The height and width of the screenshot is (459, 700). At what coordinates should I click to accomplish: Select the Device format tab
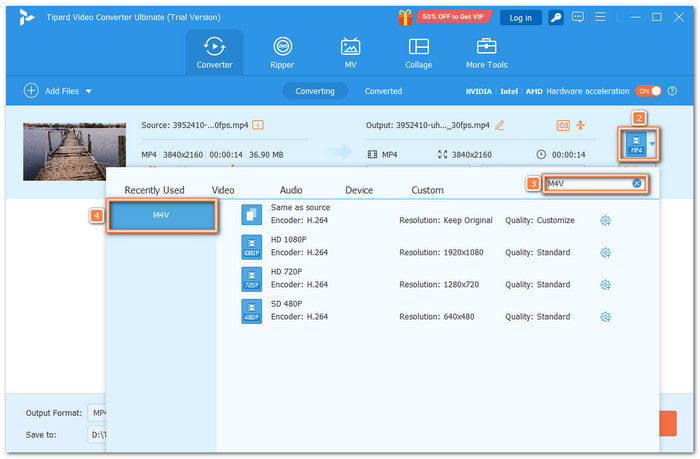358,190
